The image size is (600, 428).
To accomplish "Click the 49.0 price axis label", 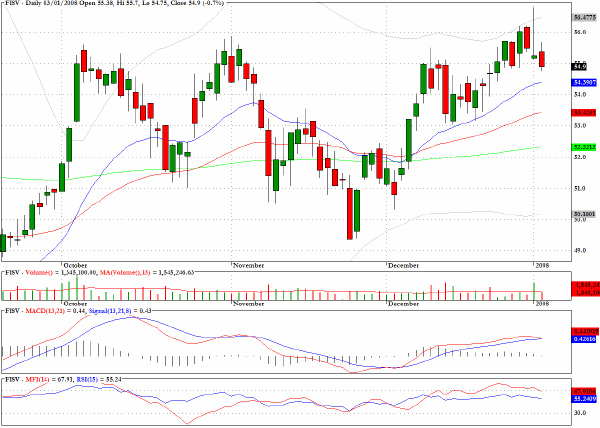I will coord(580,251).
